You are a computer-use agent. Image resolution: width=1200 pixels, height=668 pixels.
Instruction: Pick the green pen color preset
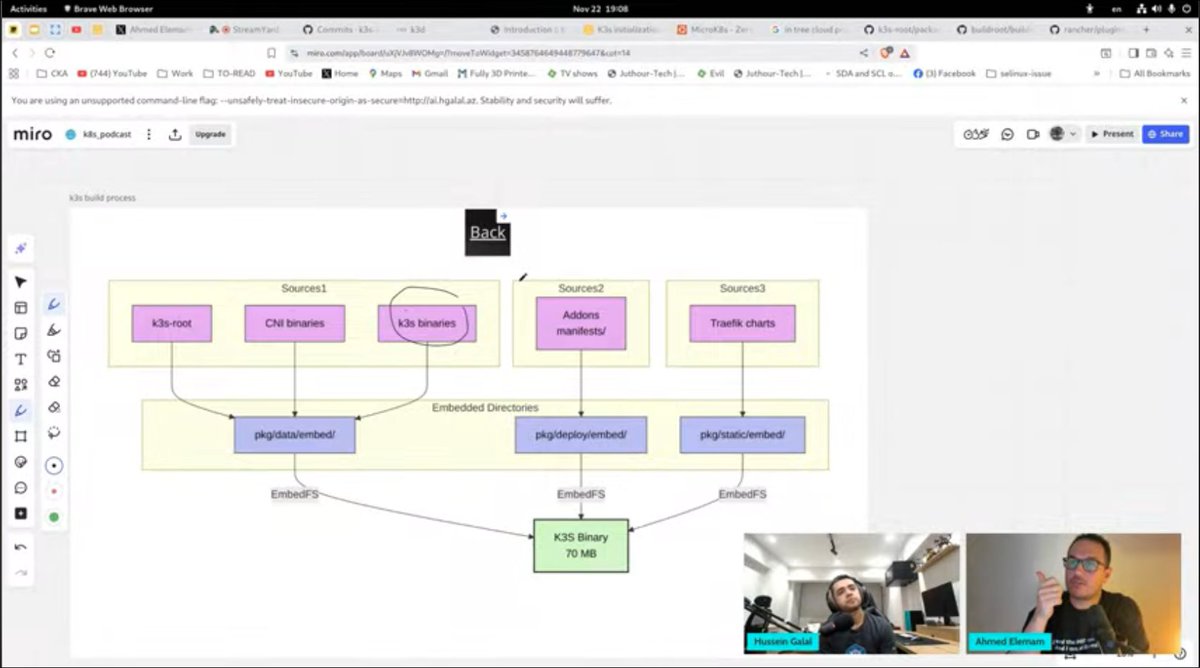pos(54,517)
